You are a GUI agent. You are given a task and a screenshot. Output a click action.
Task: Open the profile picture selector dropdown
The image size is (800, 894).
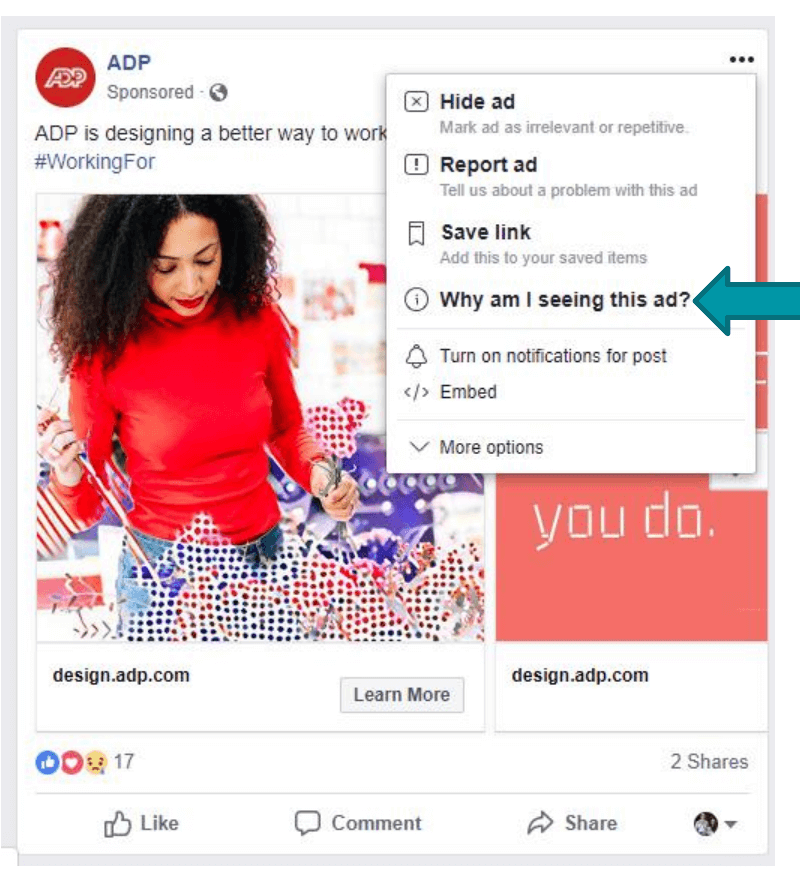[x=716, y=824]
